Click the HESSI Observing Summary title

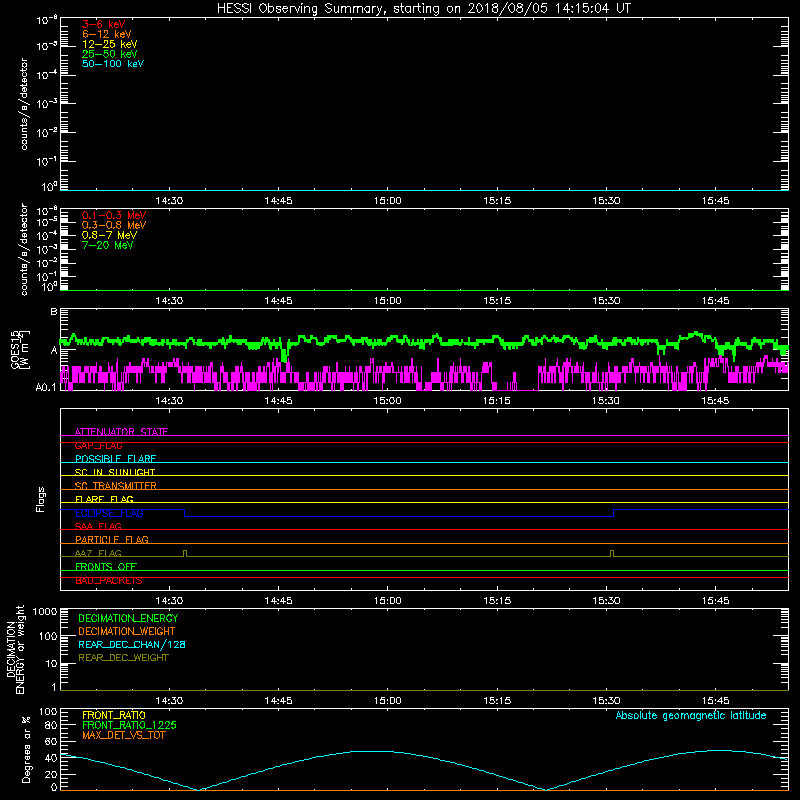click(x=423, y=9)
